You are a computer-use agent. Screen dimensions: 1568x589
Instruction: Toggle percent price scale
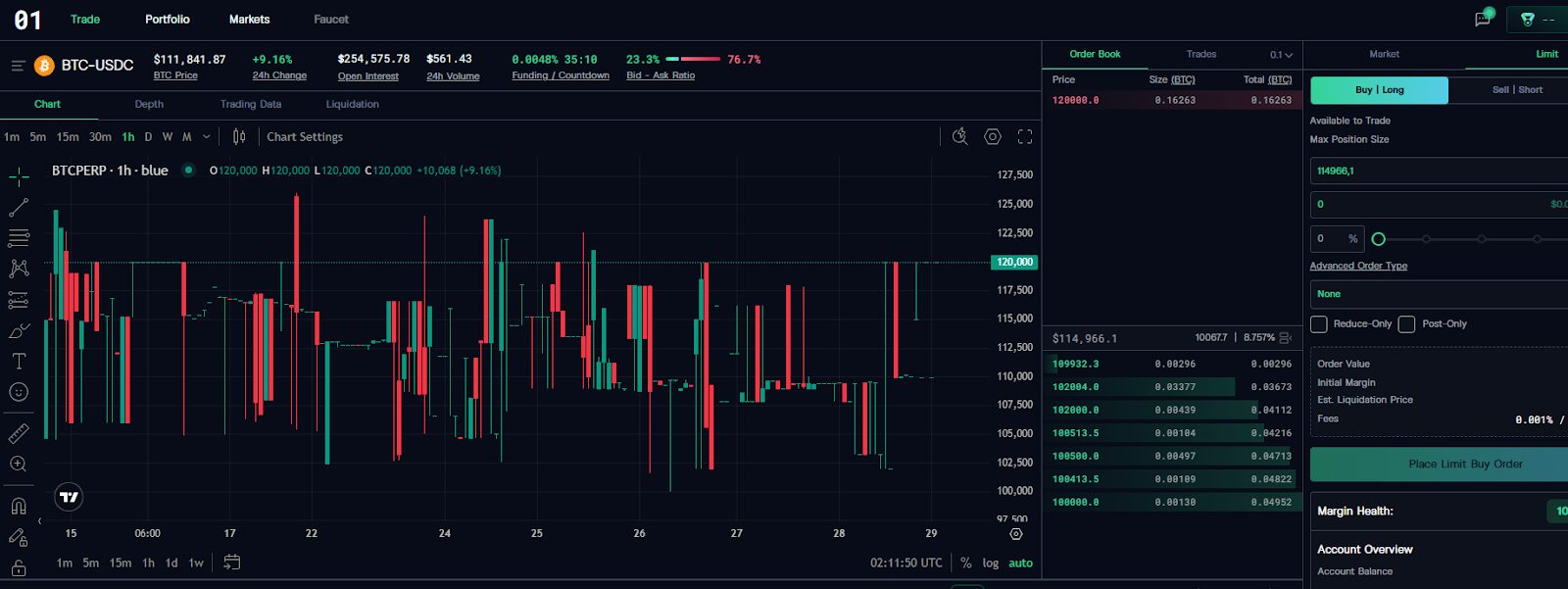click(x=966, y=564)
